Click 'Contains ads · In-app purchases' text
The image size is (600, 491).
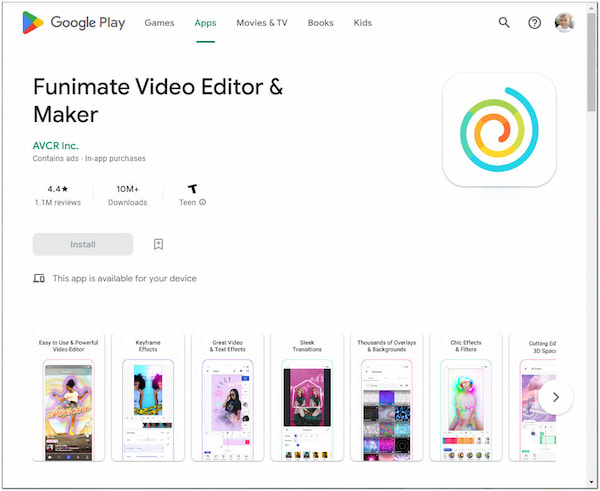[x=89, y=158]
